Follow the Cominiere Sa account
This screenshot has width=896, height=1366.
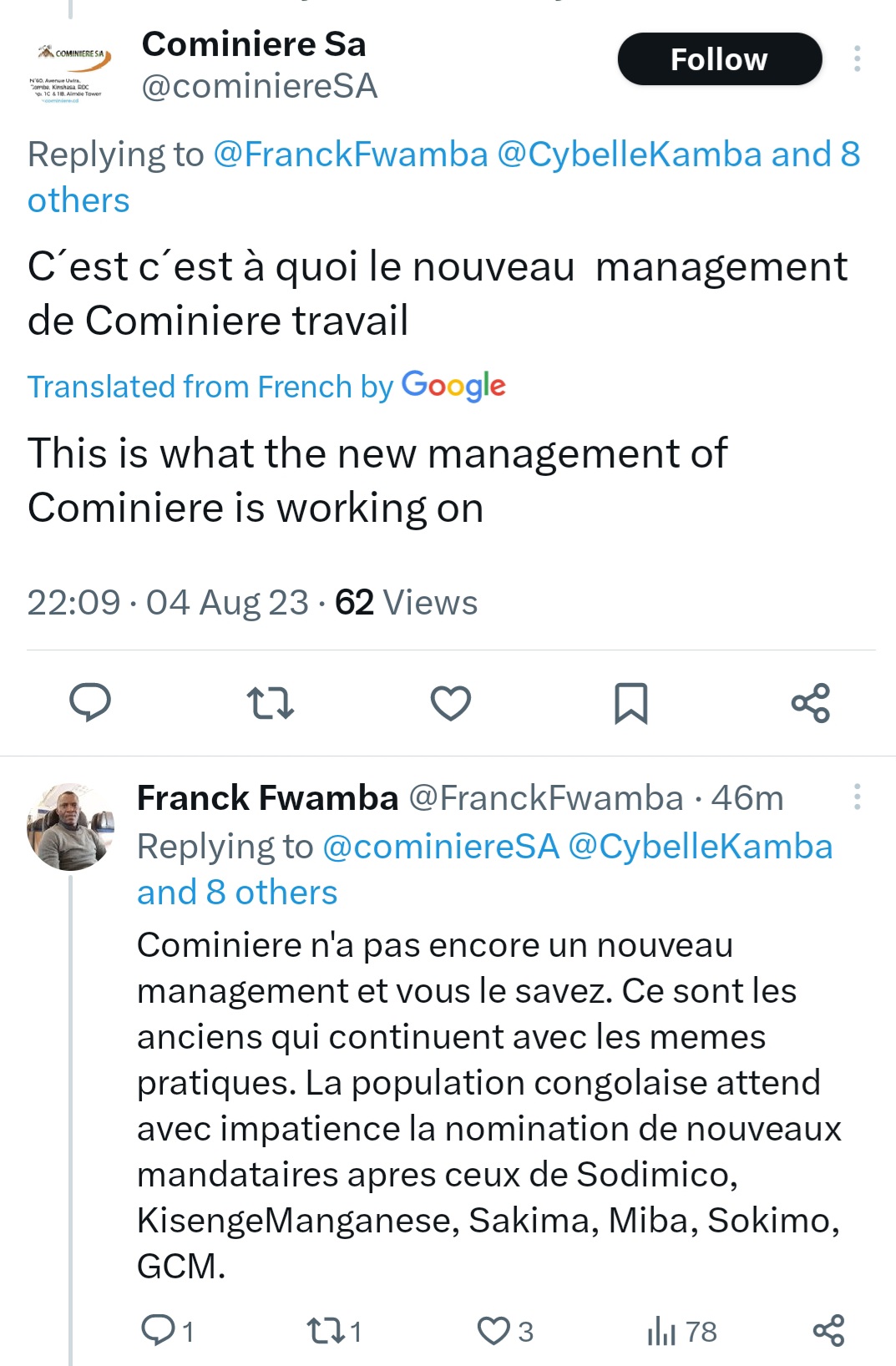point(720,59)
